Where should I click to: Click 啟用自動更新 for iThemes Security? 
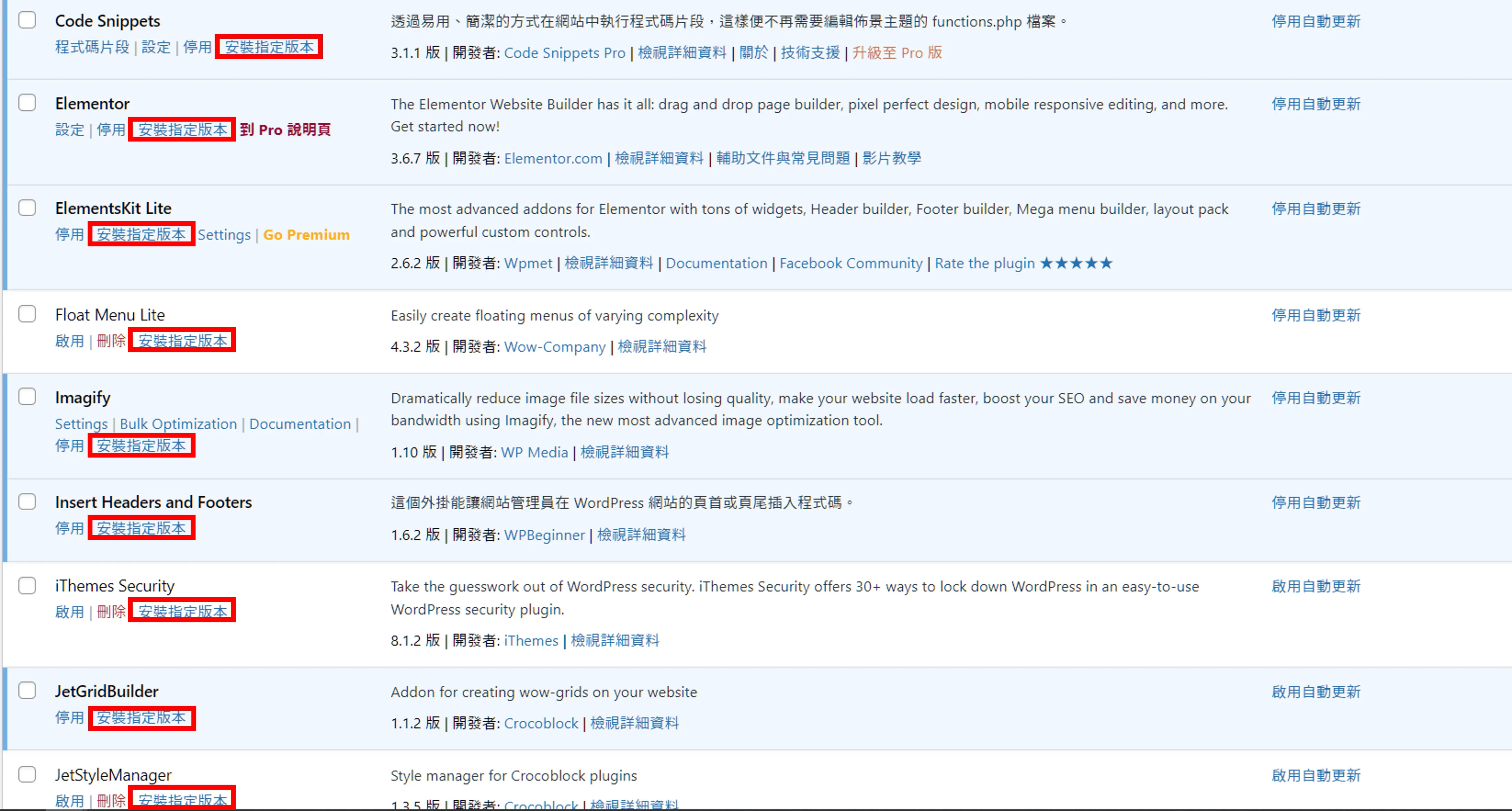1316,586
